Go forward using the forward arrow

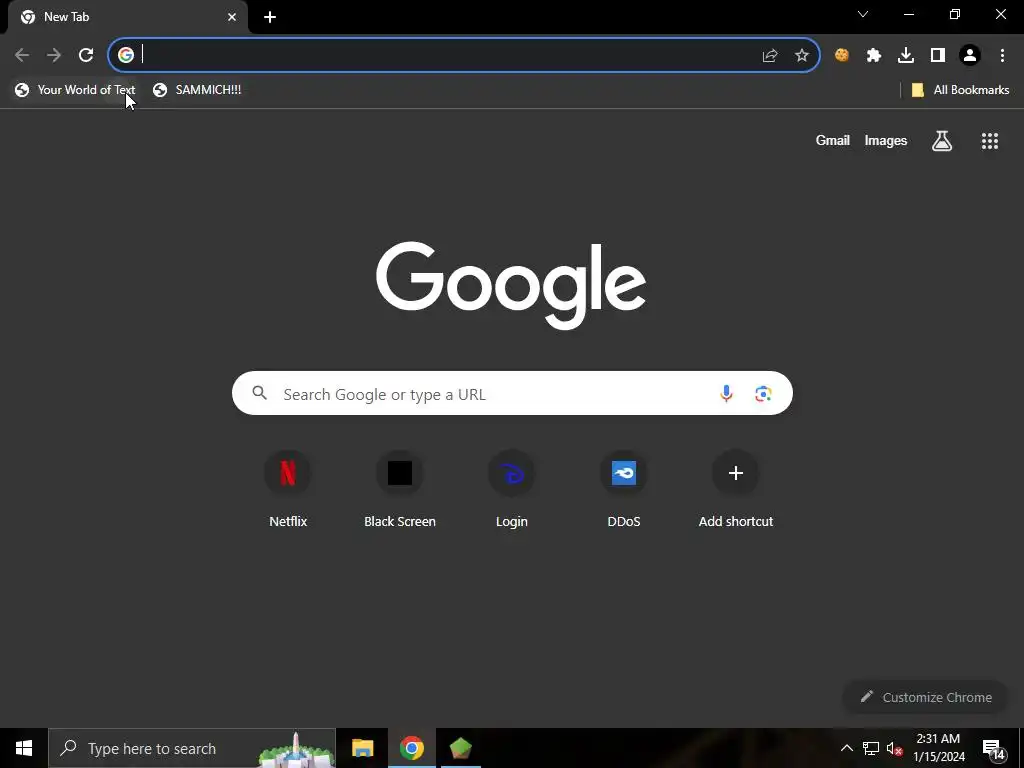[54, 55]
